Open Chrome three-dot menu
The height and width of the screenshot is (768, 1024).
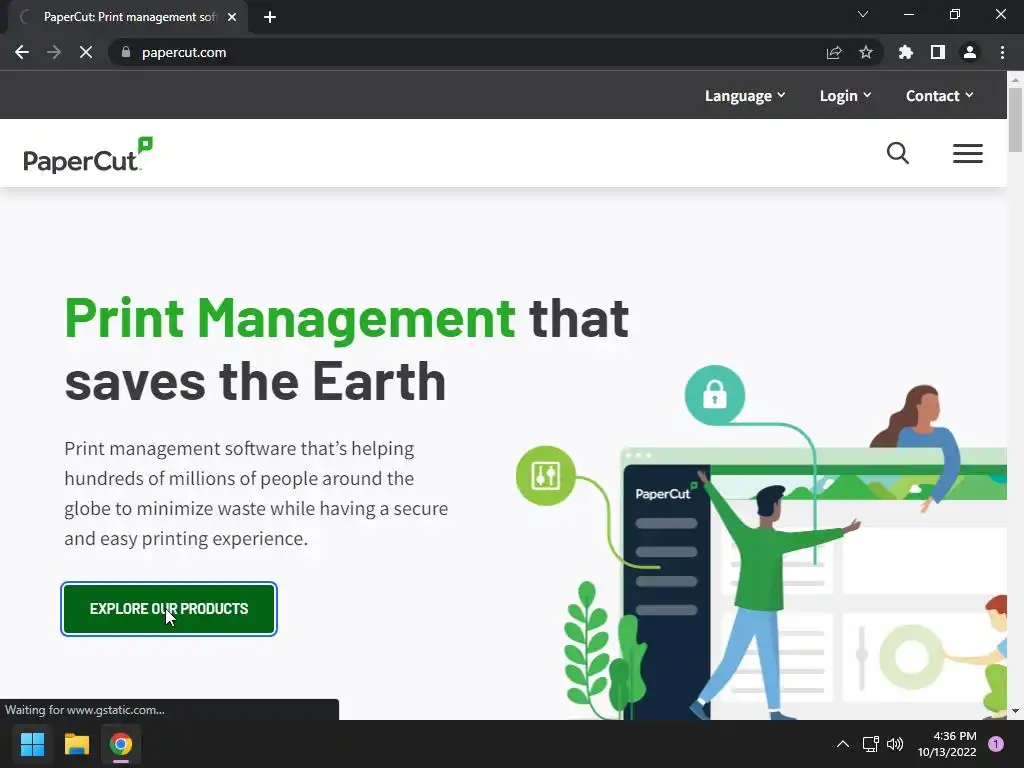pyautogui.click(x=1002, y=52)
